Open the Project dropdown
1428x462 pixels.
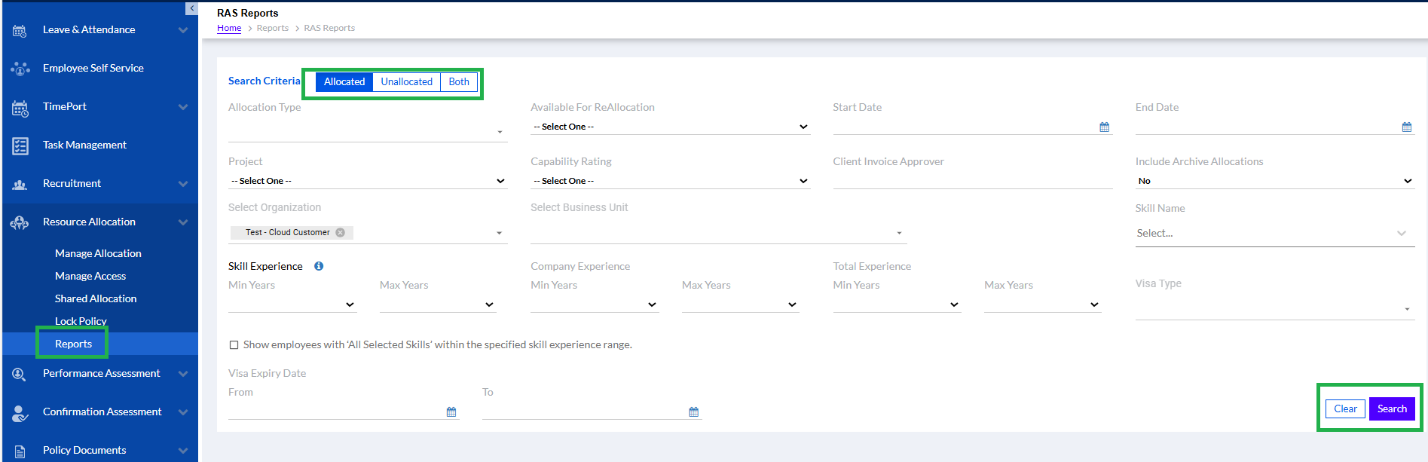tap(368, 181)
